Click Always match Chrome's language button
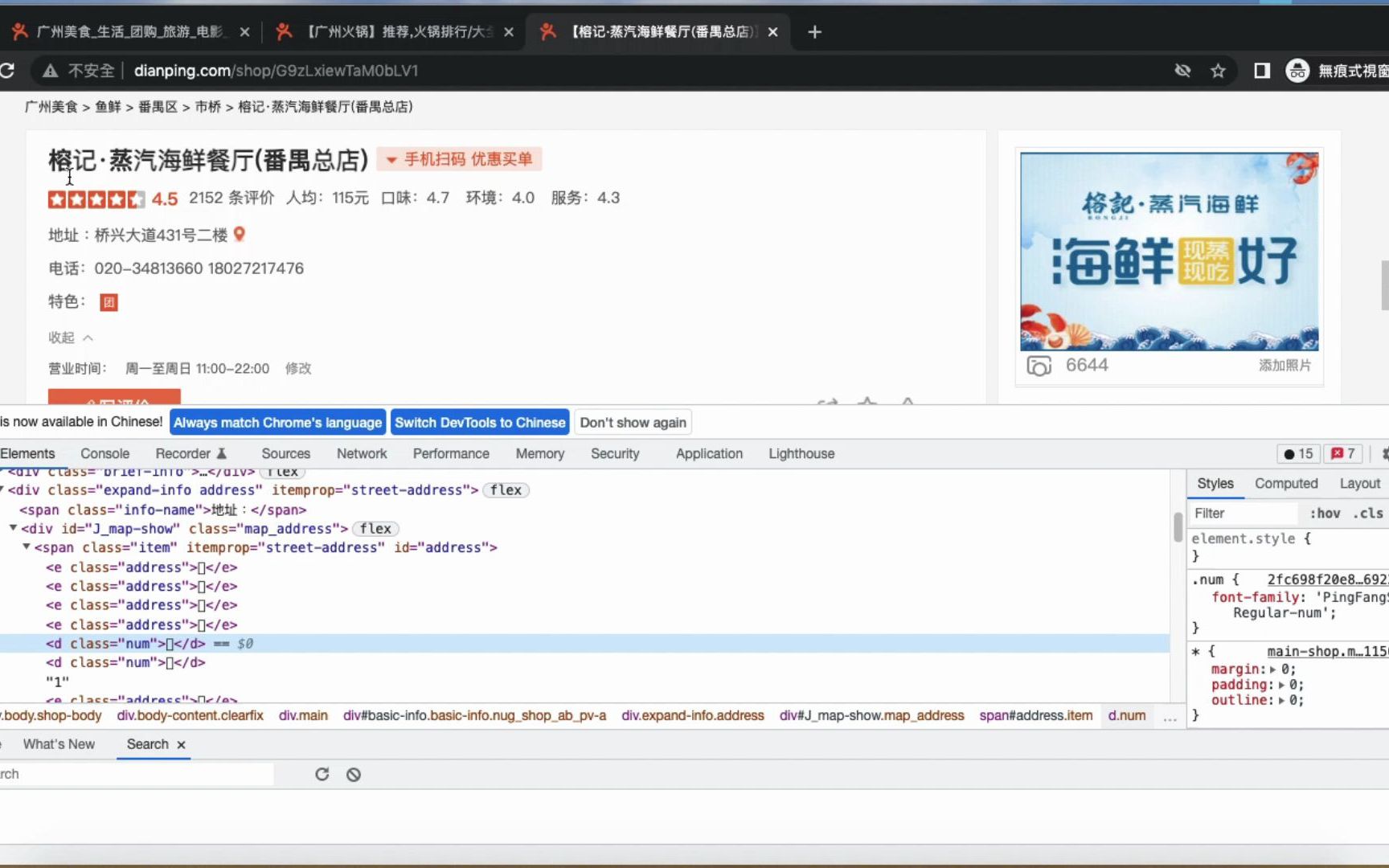The width and height of the screenshot is (1389, 868). 277,423
